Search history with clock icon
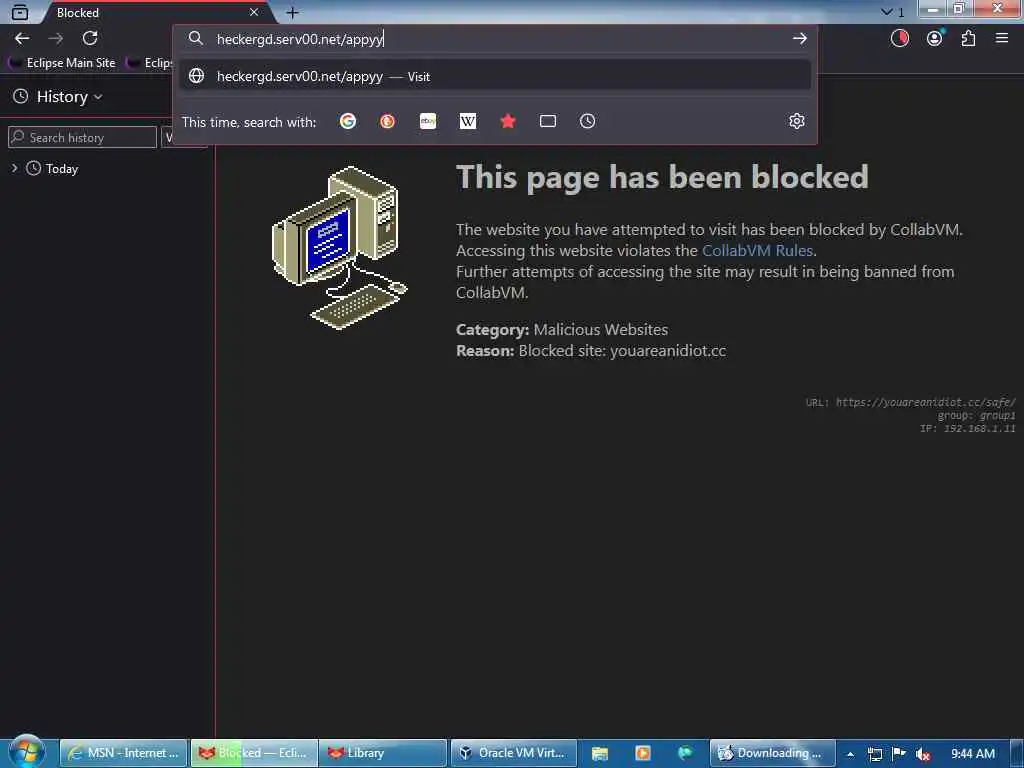Viewport: 1024px width, 768px height. (x=588, y=121)
